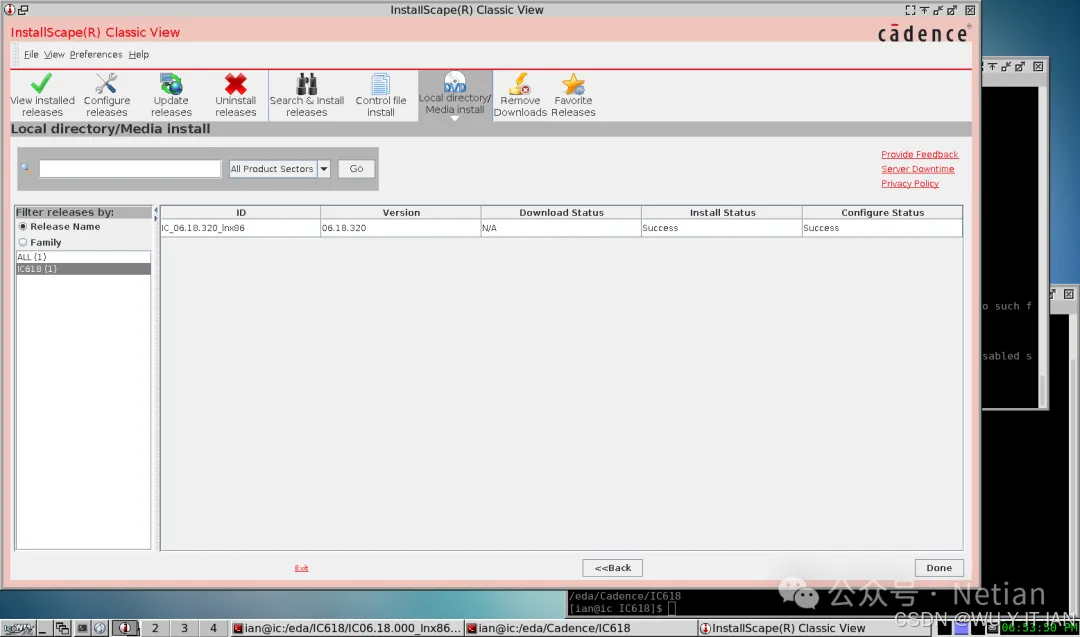Switch to workspace 3 in taskbar
Image resolution: width=1080 pixels, height=637 pixels.
pos(184,628)
